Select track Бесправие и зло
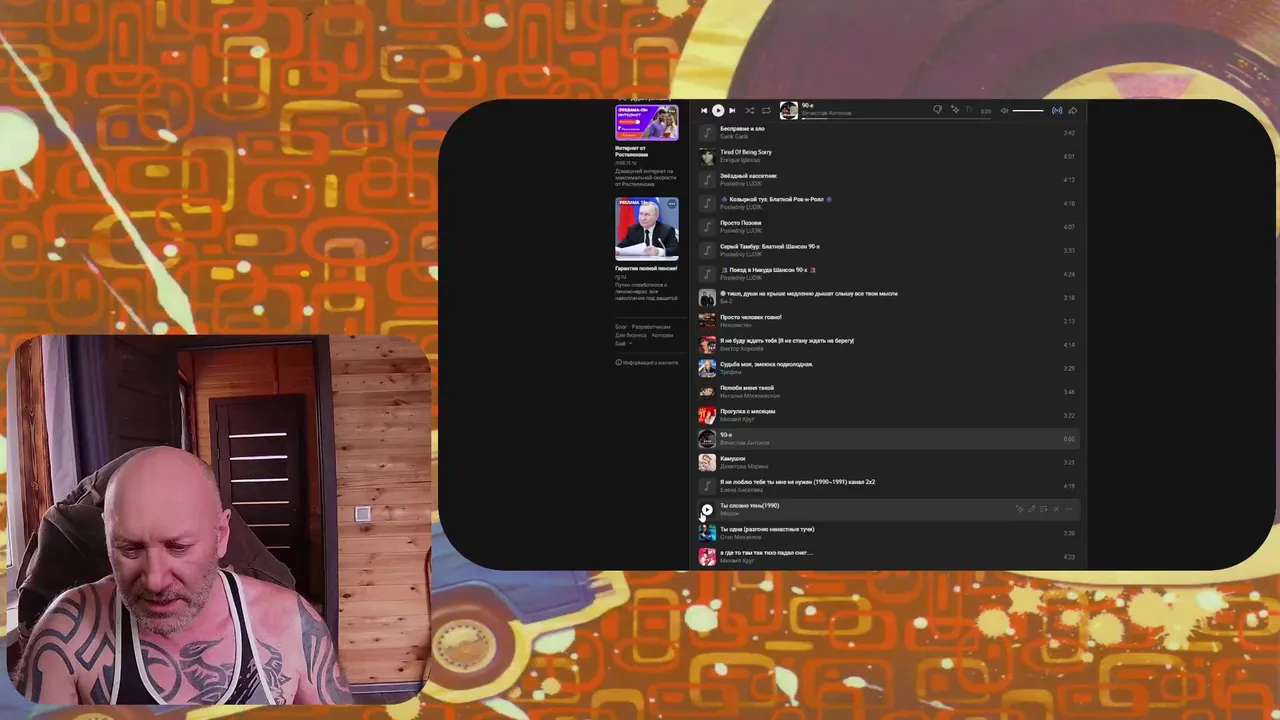 [x=742, y=129]
